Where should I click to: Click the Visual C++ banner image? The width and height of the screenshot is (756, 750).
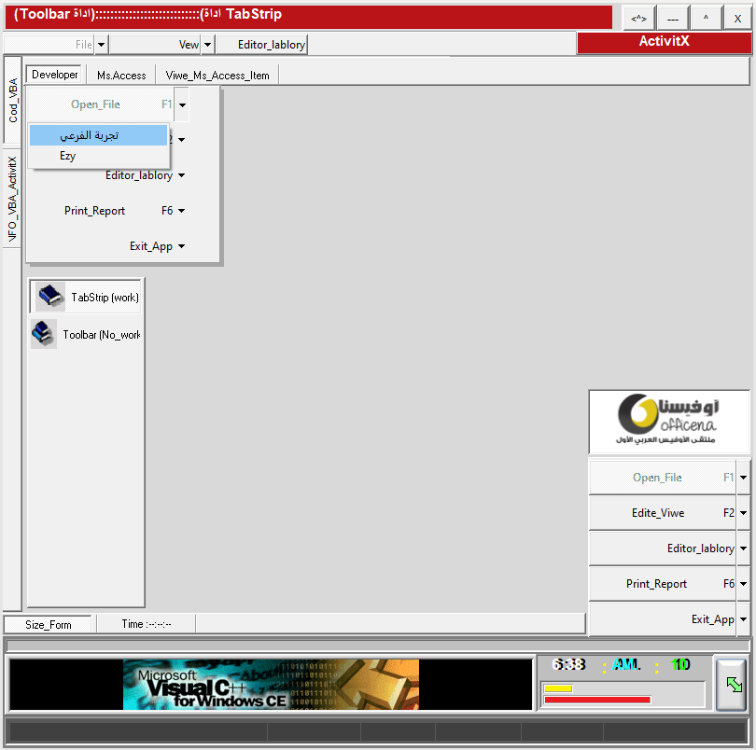270,684
